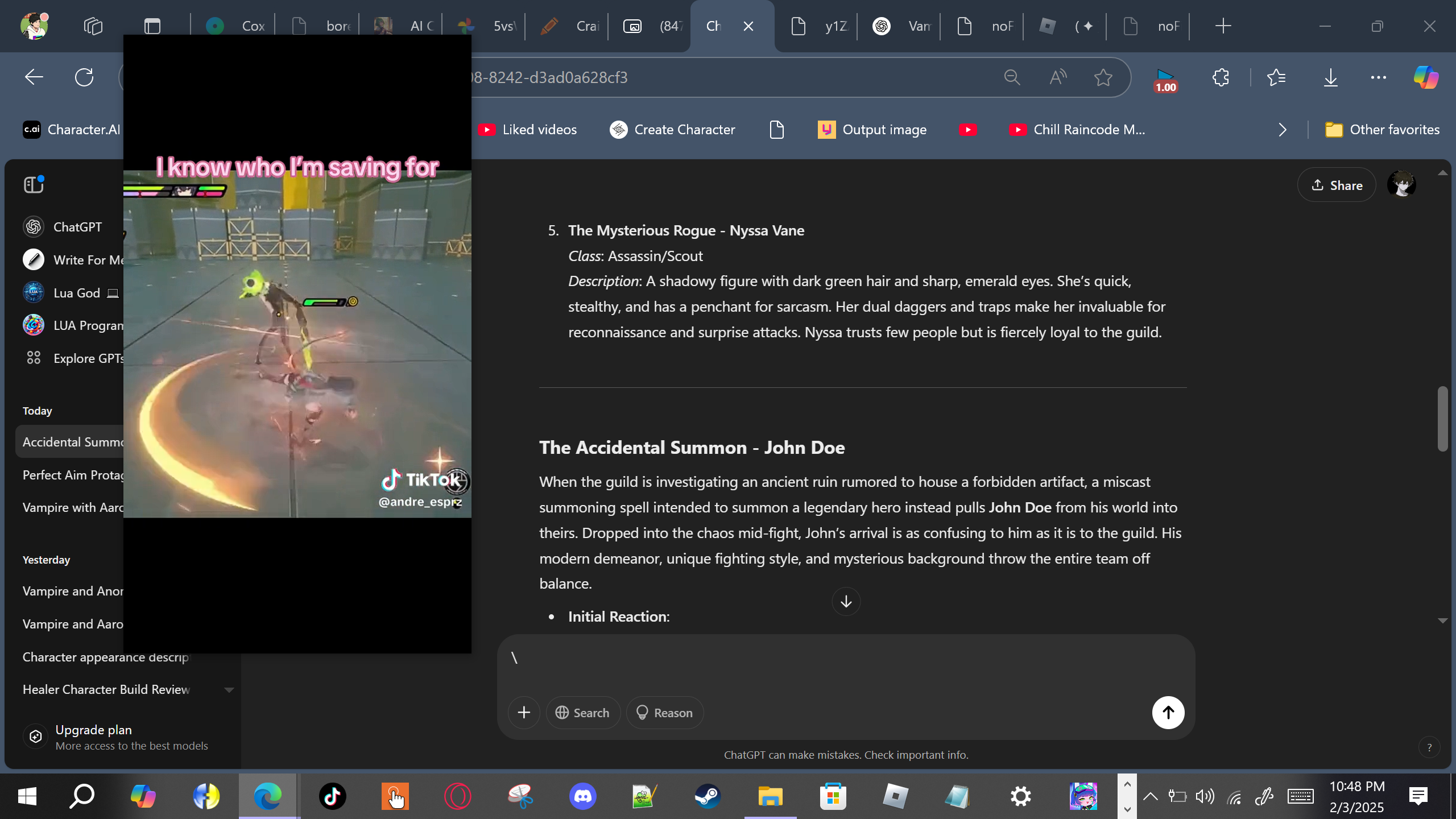Open TikTok from the taskbar

(332, 796)
